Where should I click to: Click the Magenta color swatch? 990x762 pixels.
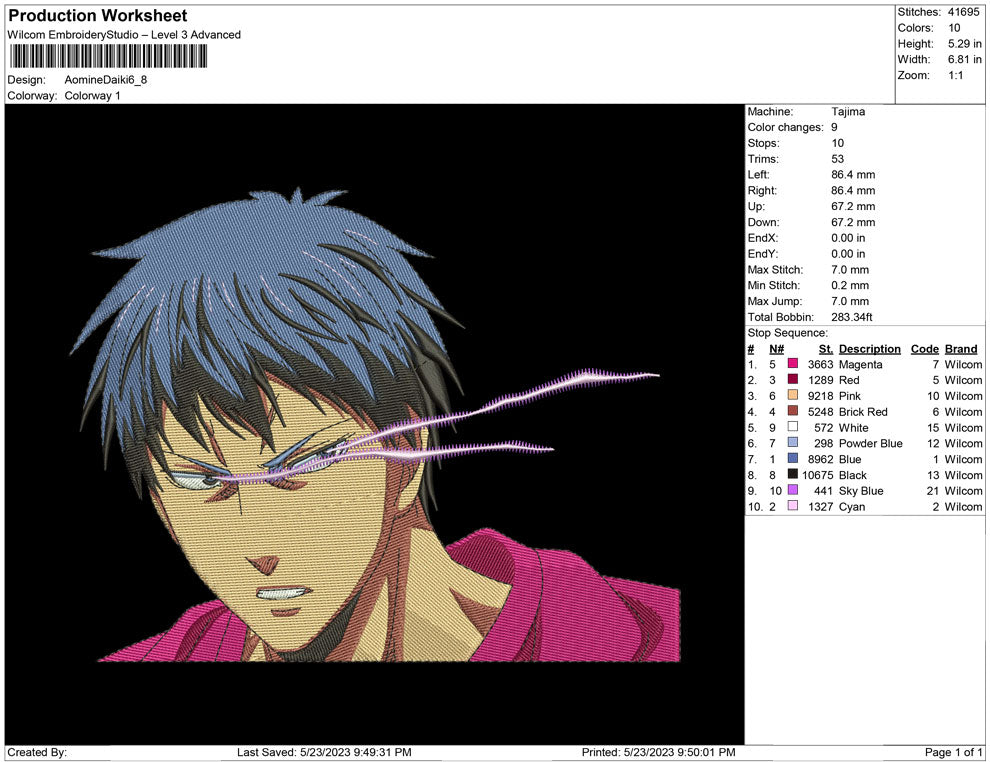[x=792, y=364]
